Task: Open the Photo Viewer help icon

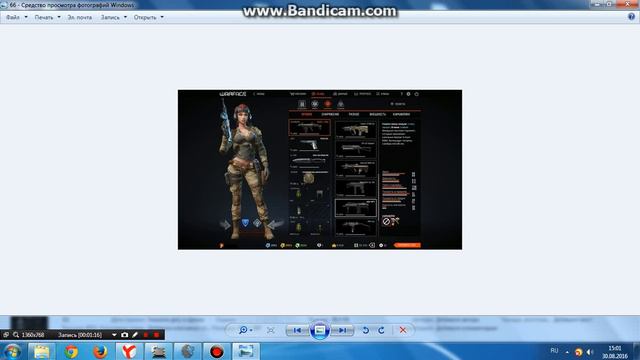Action: pos(631,17)
